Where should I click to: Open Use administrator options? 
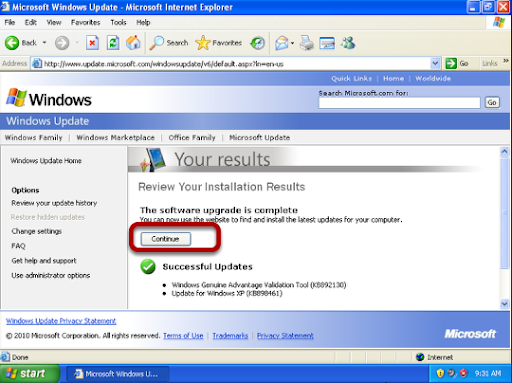[x=51, y=275]
